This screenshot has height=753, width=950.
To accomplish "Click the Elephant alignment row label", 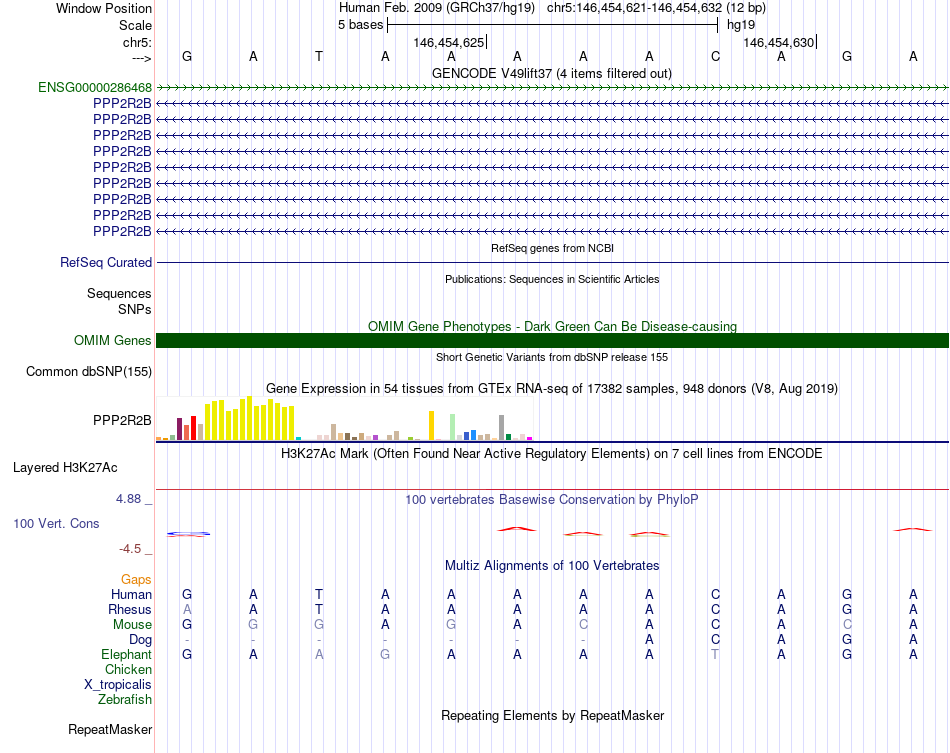I will 127,654.
